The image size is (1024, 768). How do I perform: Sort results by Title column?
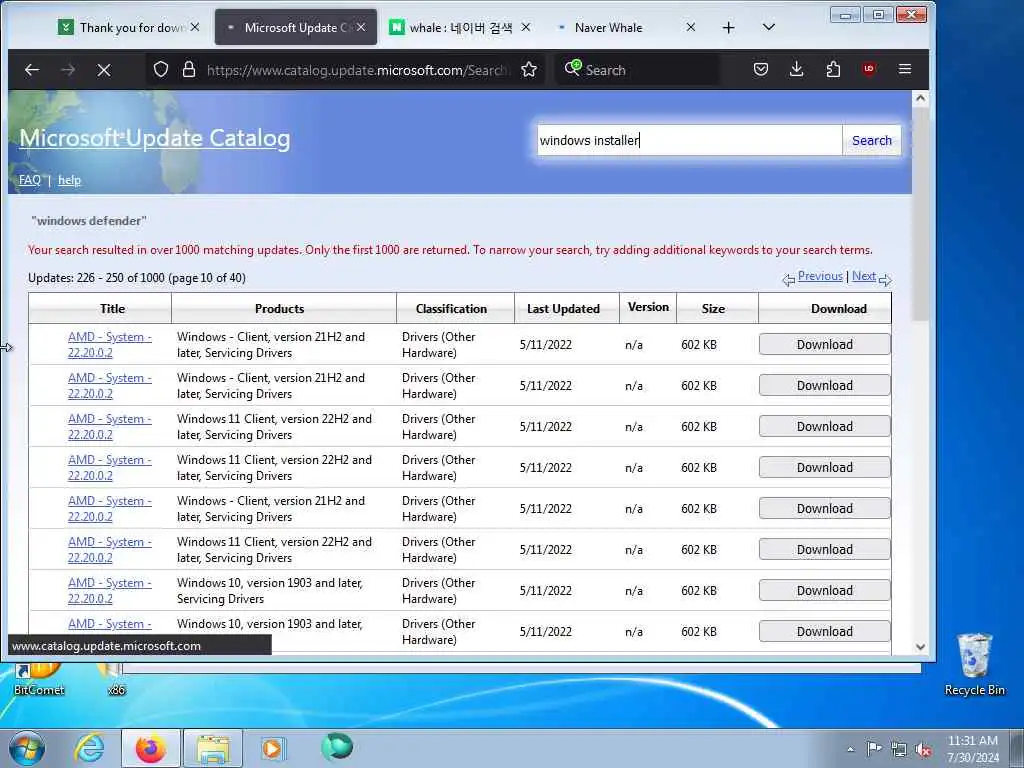112,308
